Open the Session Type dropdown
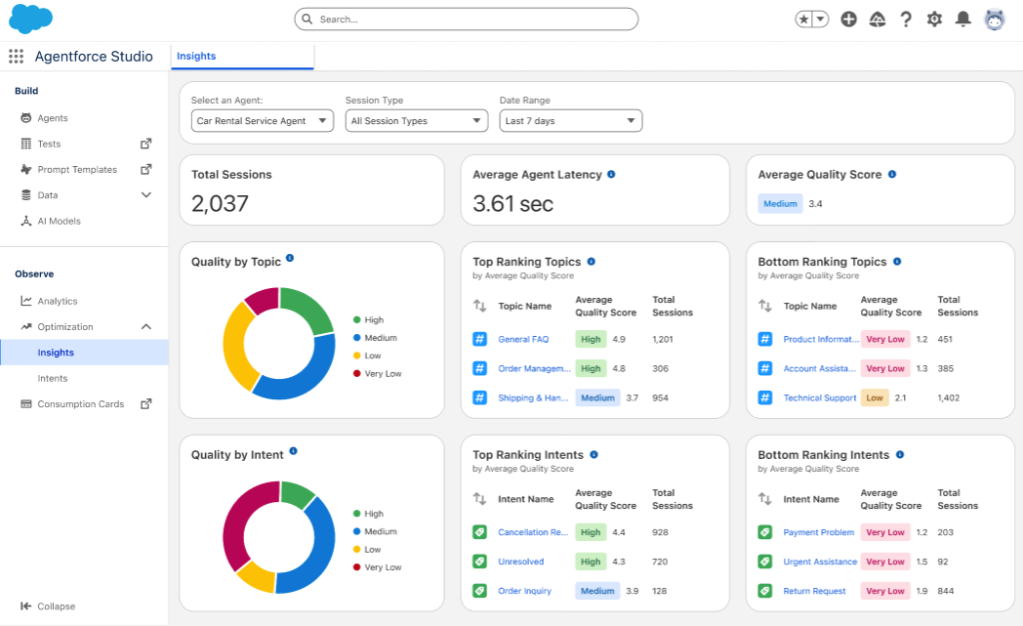This screenshot has width=1023, height=626. coord(416,121)
